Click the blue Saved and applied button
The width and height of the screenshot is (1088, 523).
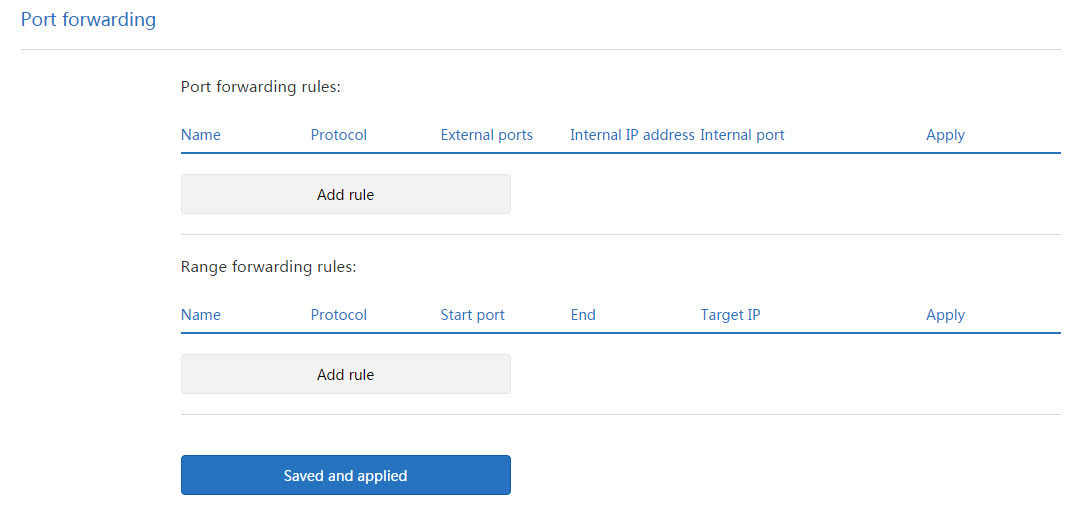pos(346,475)
